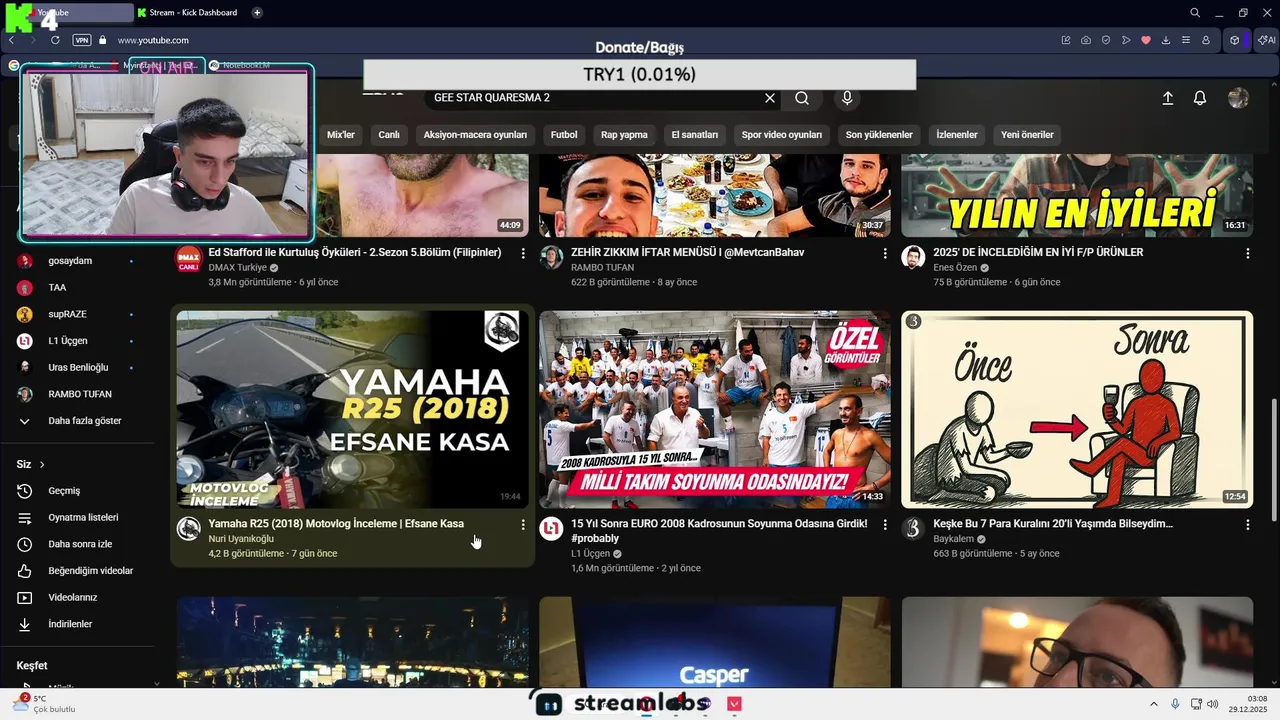
Task: Expand Daha fazla göster in subscriptions
Action: [x=85, y=421]
